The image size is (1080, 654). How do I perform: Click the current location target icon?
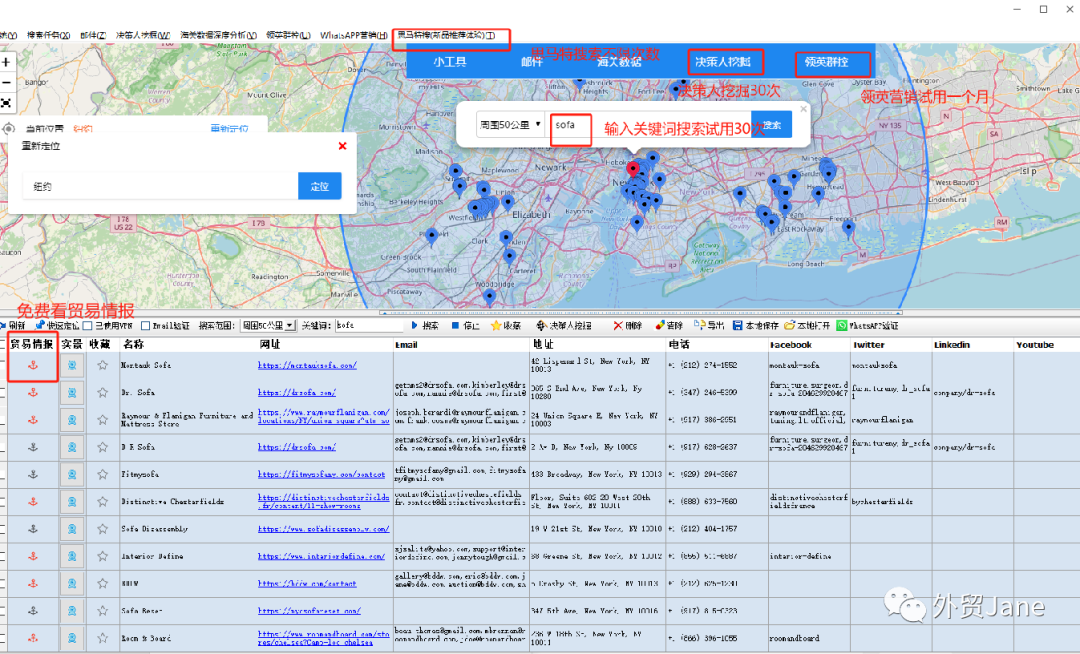tap(8, 129)
